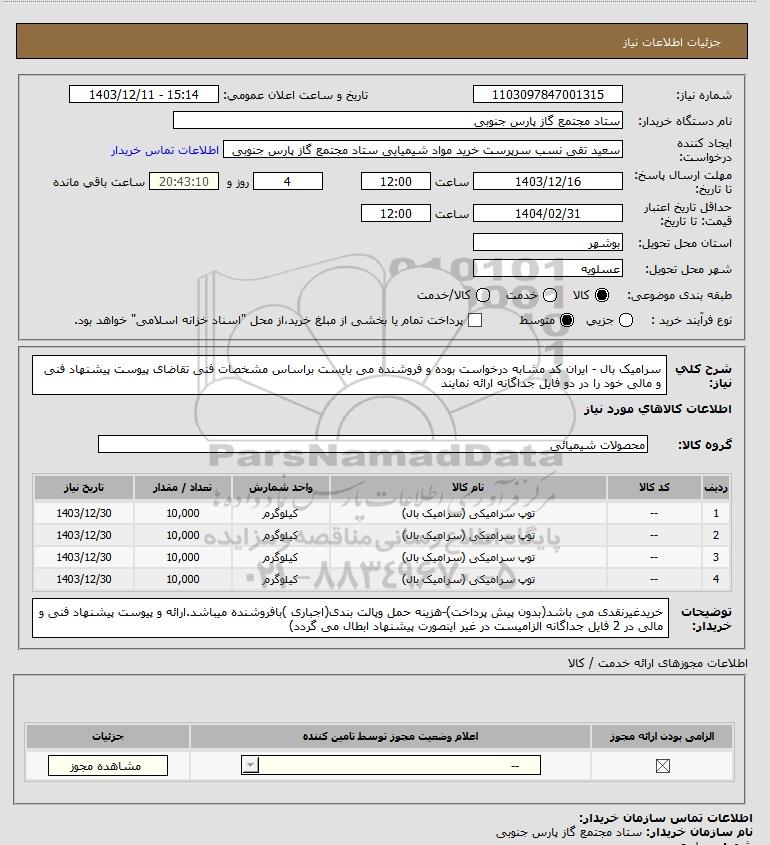
Task: Click the buyer notes text box
Action: click(x=350, y=619)
